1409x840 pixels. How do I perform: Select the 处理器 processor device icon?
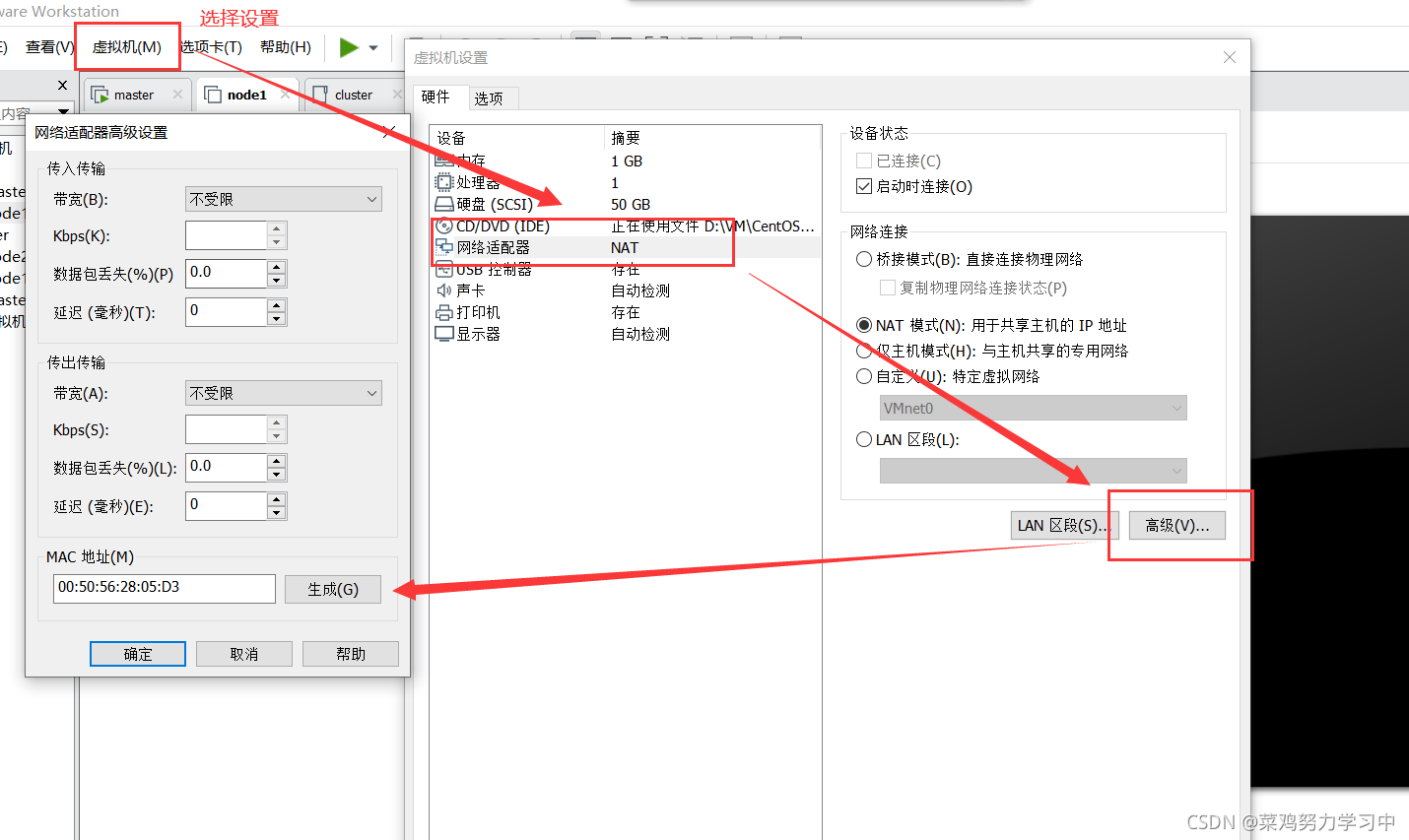tap(445, 181)
